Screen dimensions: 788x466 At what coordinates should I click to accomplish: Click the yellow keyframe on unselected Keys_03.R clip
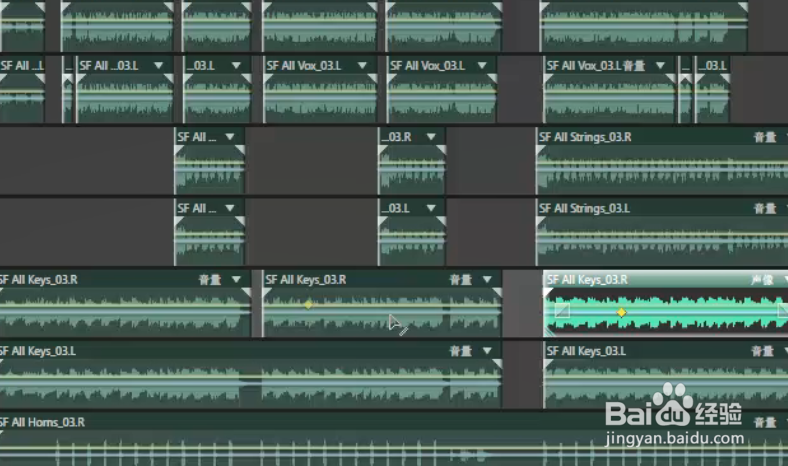click(308, 304)
